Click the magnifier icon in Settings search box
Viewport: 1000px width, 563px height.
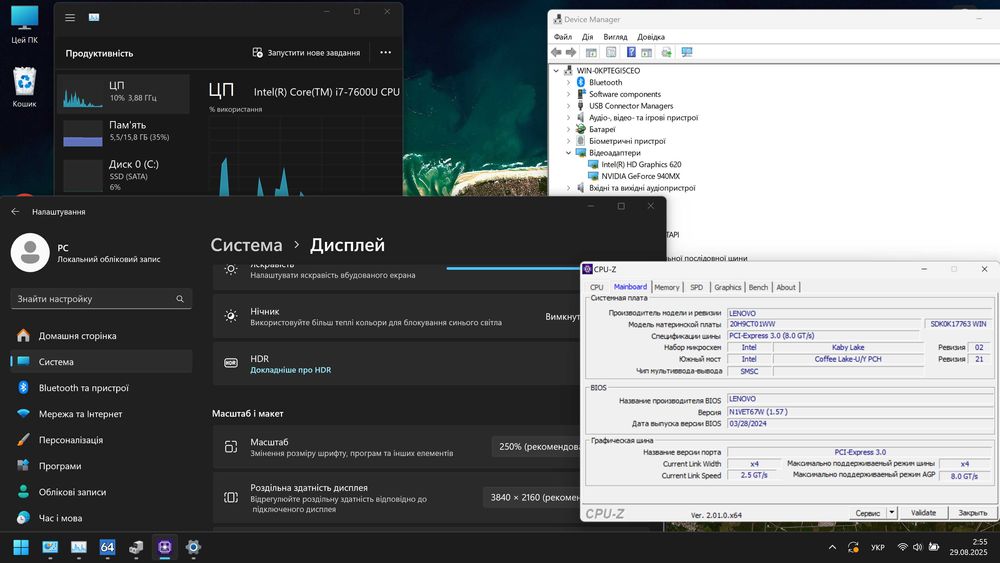(180, 298)
